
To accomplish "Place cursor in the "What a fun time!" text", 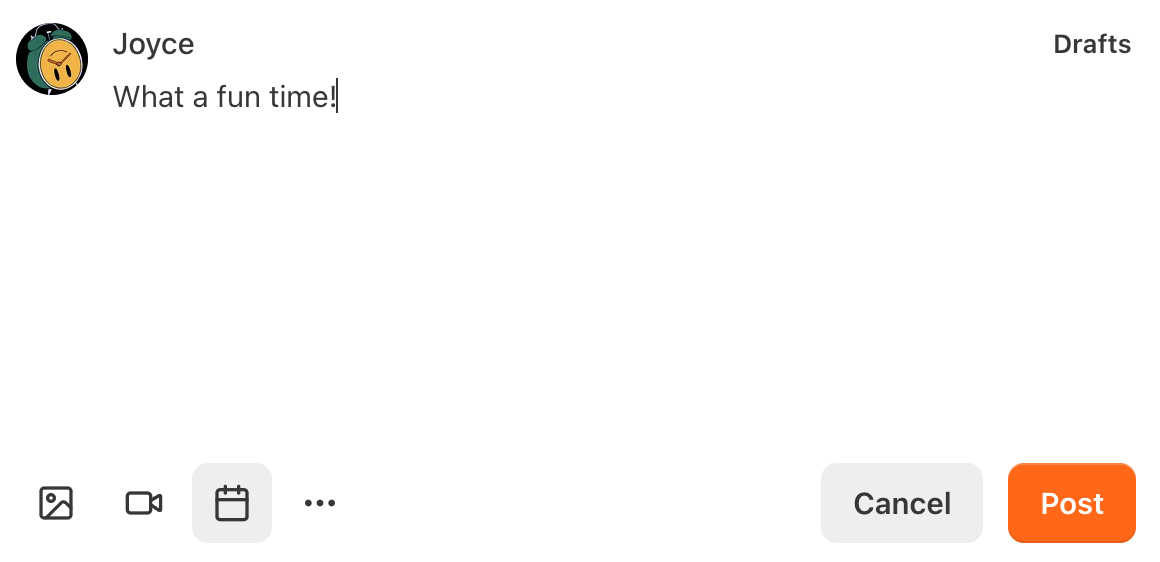I will [x=225, y=97].
